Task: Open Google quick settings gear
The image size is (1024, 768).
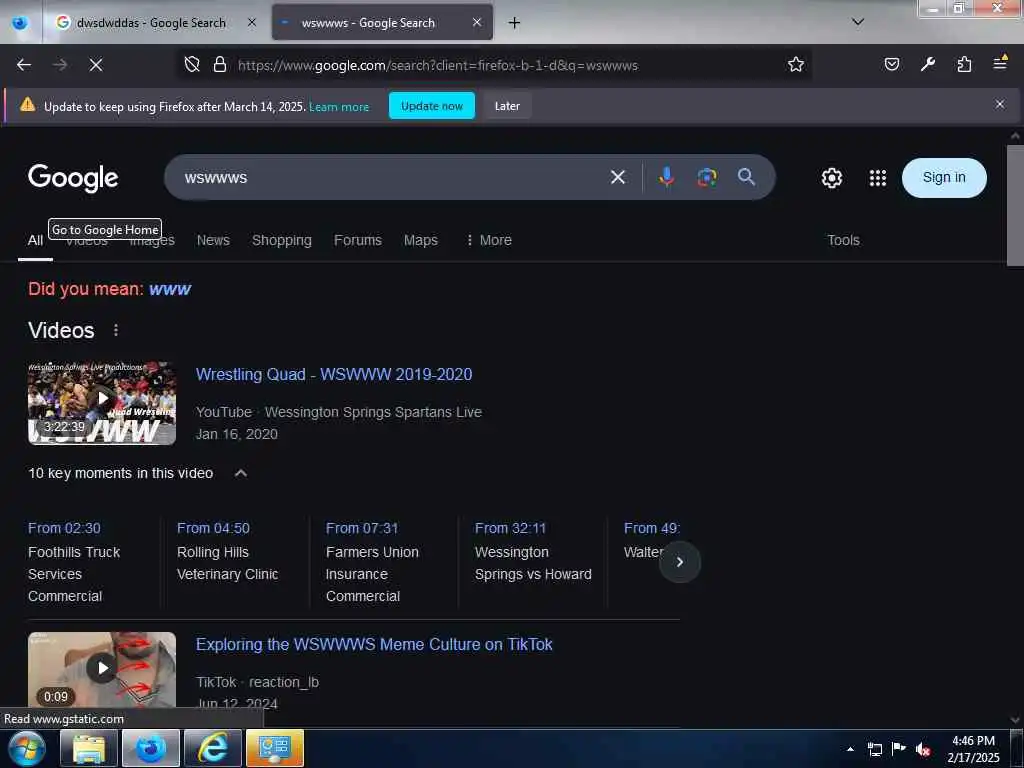Action: tap(831, 178)
